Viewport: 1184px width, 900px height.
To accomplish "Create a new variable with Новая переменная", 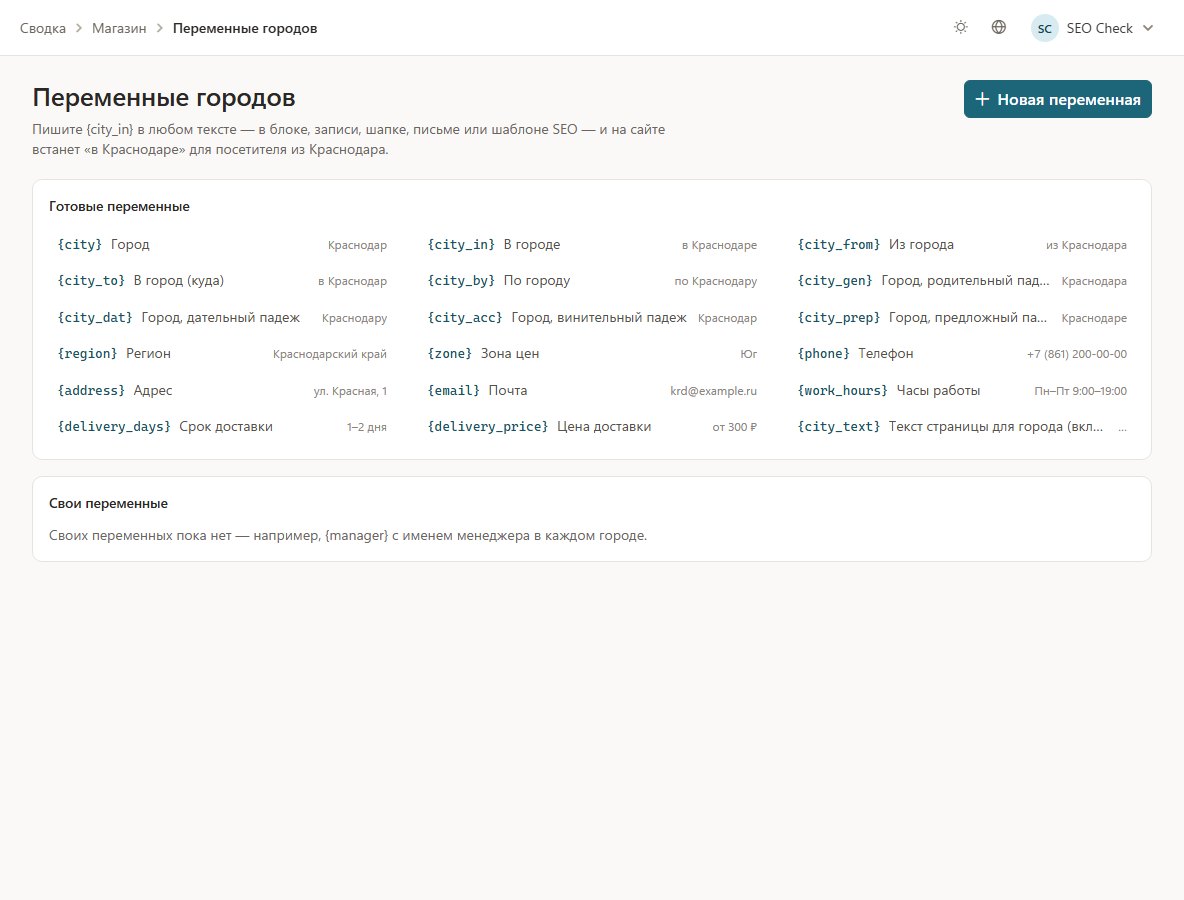I will coord(1057,99).
